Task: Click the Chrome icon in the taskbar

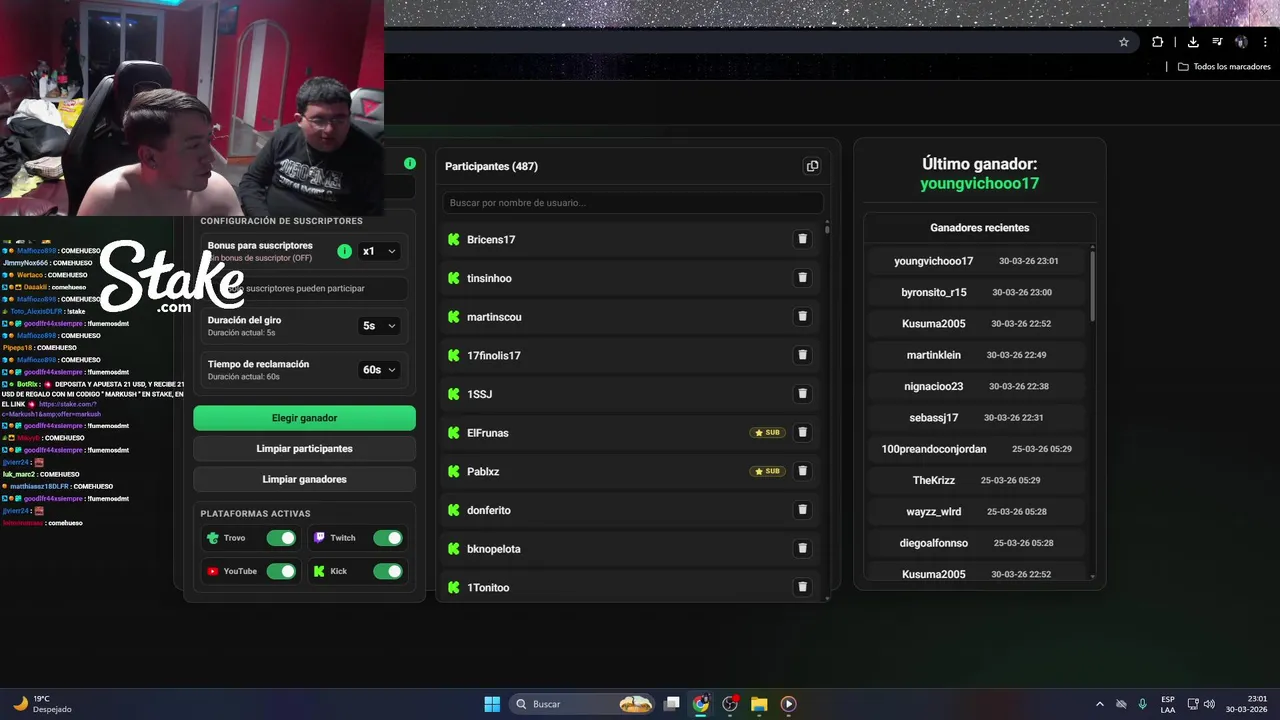Action: 701,704
